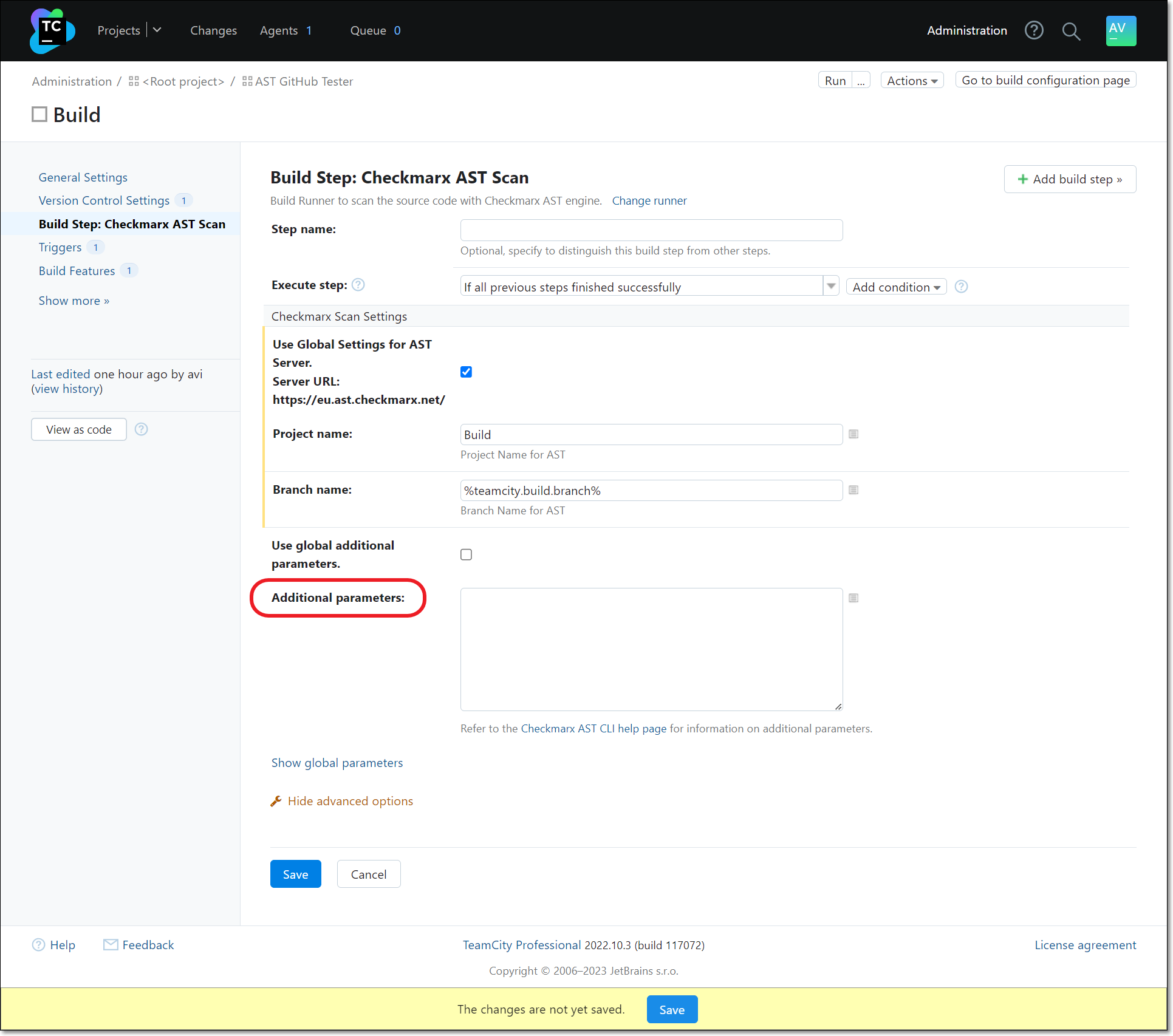The height and width of the screenshot is (1036, 1173).
Task: Open General Settings in sidebar
Action: pyautogui.click(x=83, y=177)
